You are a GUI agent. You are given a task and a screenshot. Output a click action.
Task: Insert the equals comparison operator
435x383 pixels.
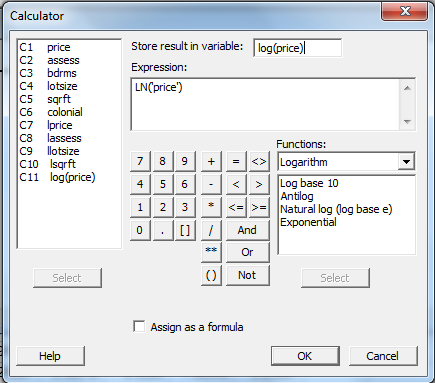pos(236,161)
